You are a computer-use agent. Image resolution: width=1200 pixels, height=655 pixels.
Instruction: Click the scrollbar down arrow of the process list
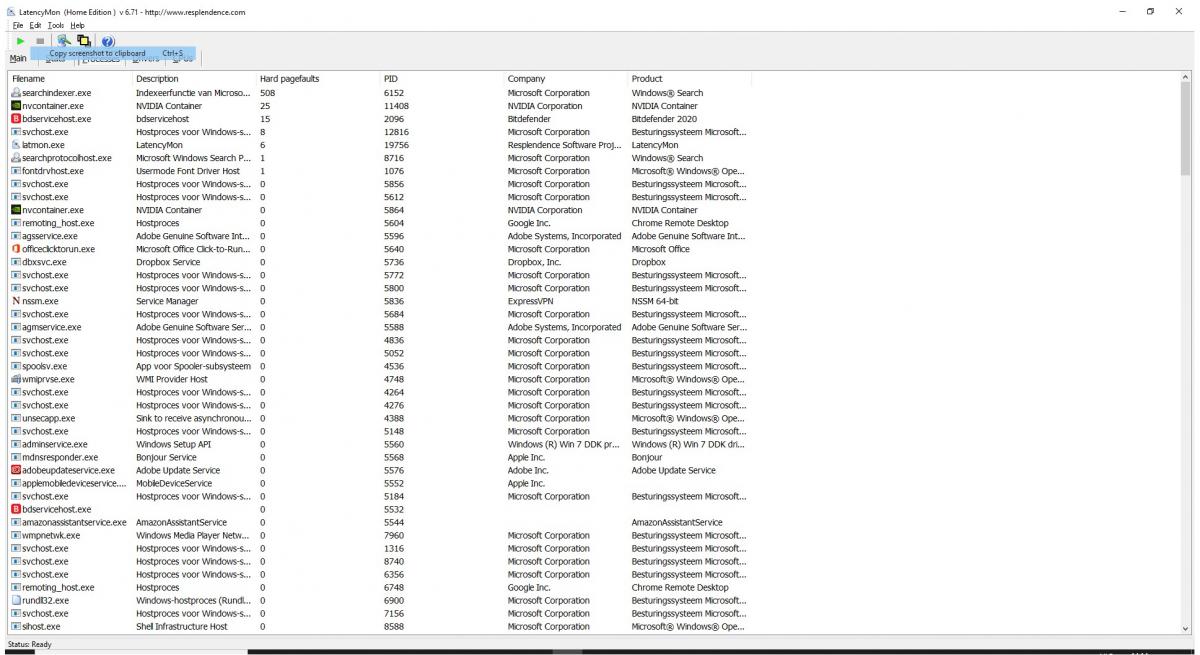[x=1186, y=629]
